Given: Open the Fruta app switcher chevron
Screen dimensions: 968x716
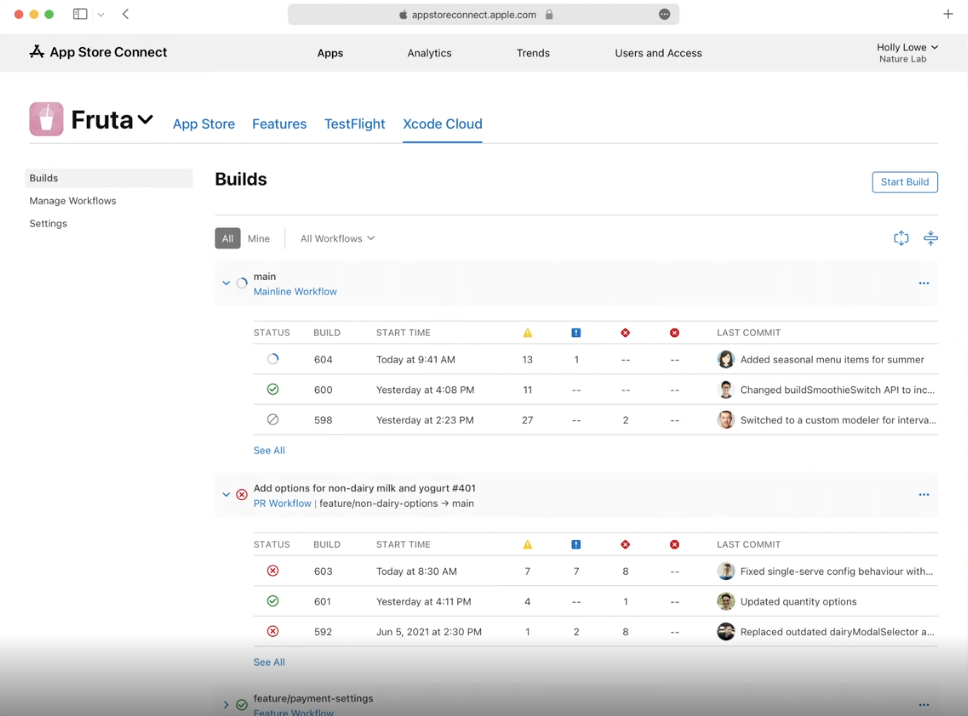Looking at the screenshot, I should (x=145, y=120).
